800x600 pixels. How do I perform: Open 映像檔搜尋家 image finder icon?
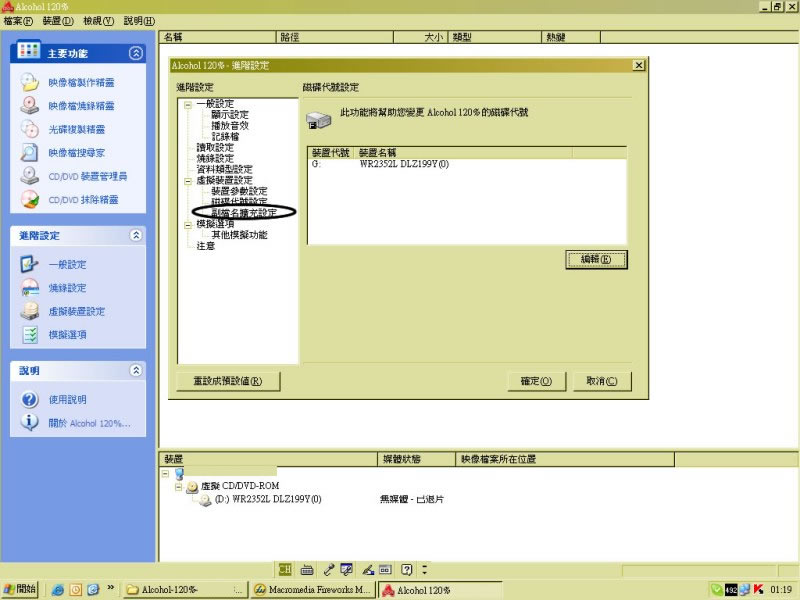click(30, 153)
